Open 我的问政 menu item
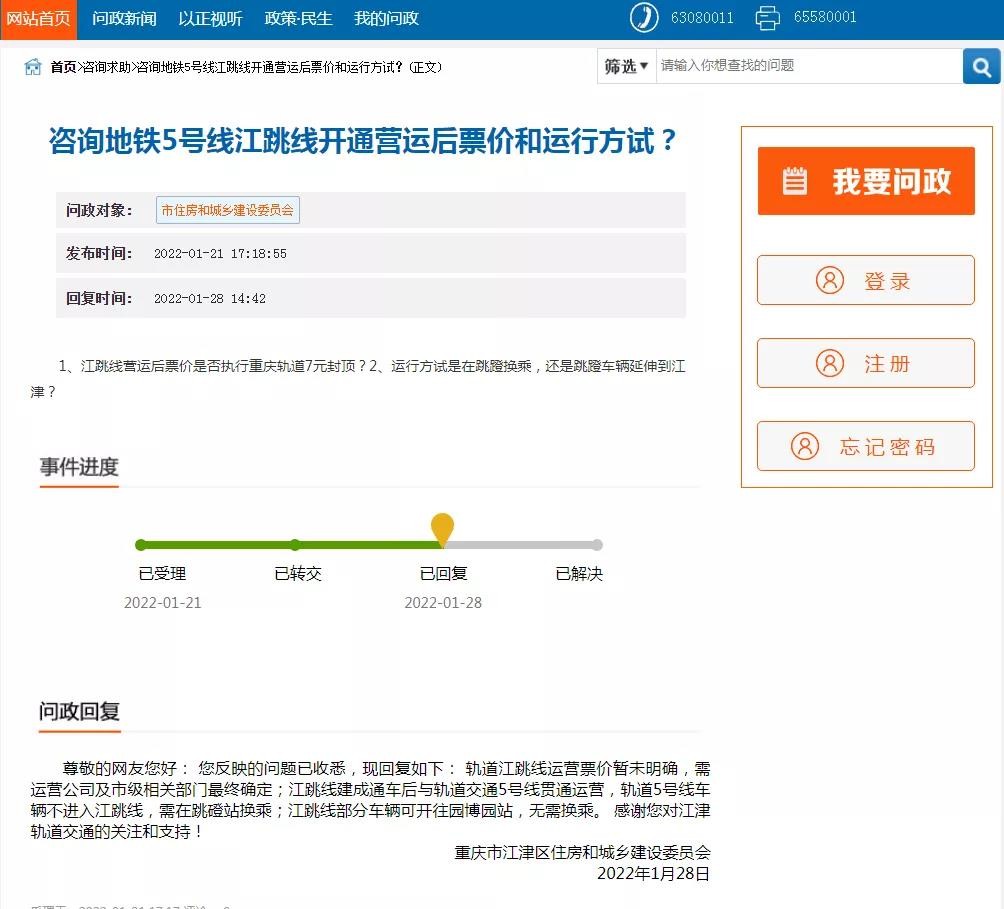1004x909 pixels. pos(386,19)
